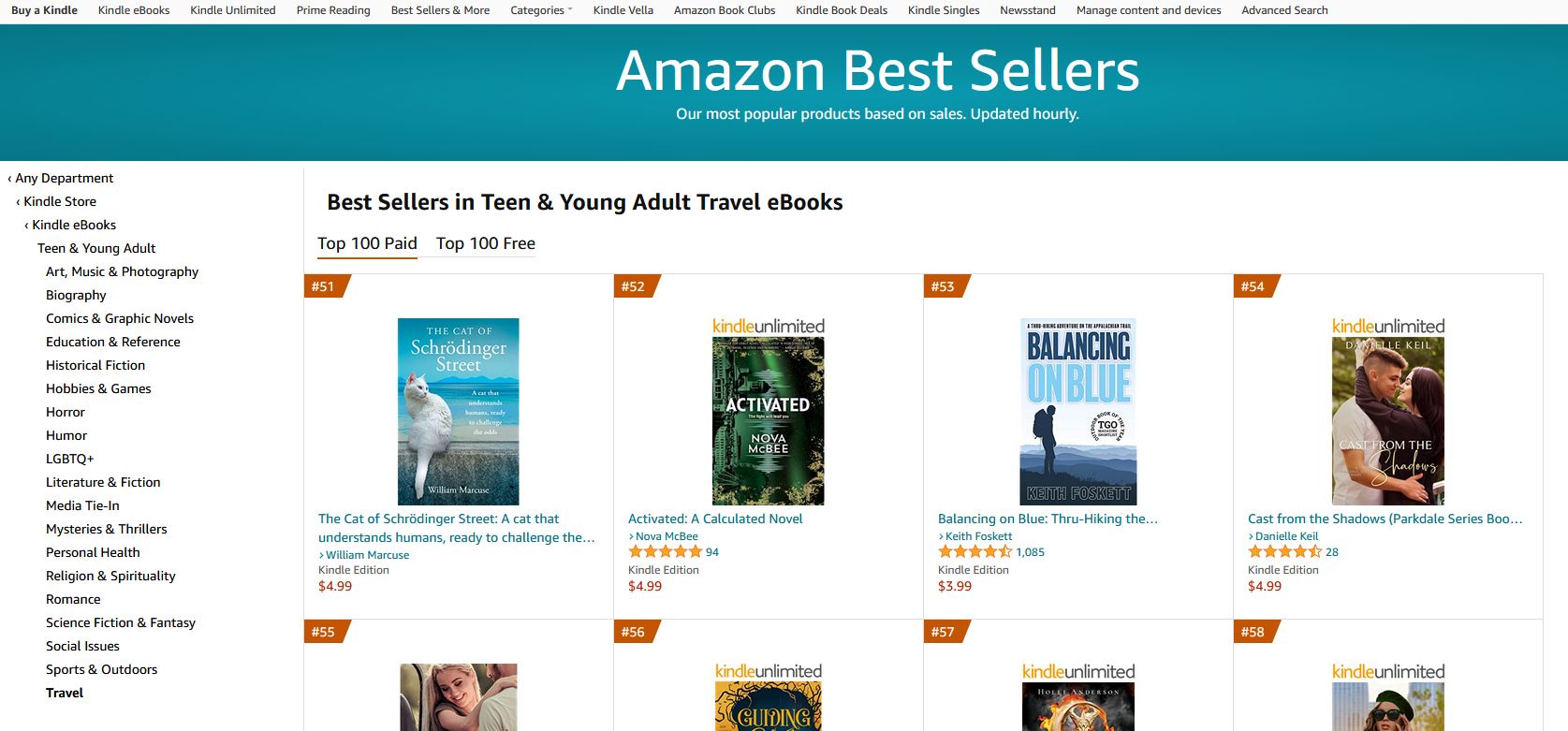
Task: Go back to Any Department
Action: [64, 178]
